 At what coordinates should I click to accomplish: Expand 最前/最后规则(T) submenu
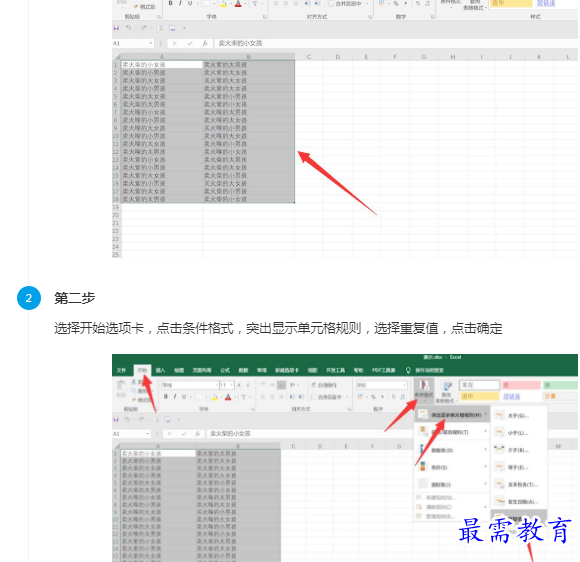(452, 432)
